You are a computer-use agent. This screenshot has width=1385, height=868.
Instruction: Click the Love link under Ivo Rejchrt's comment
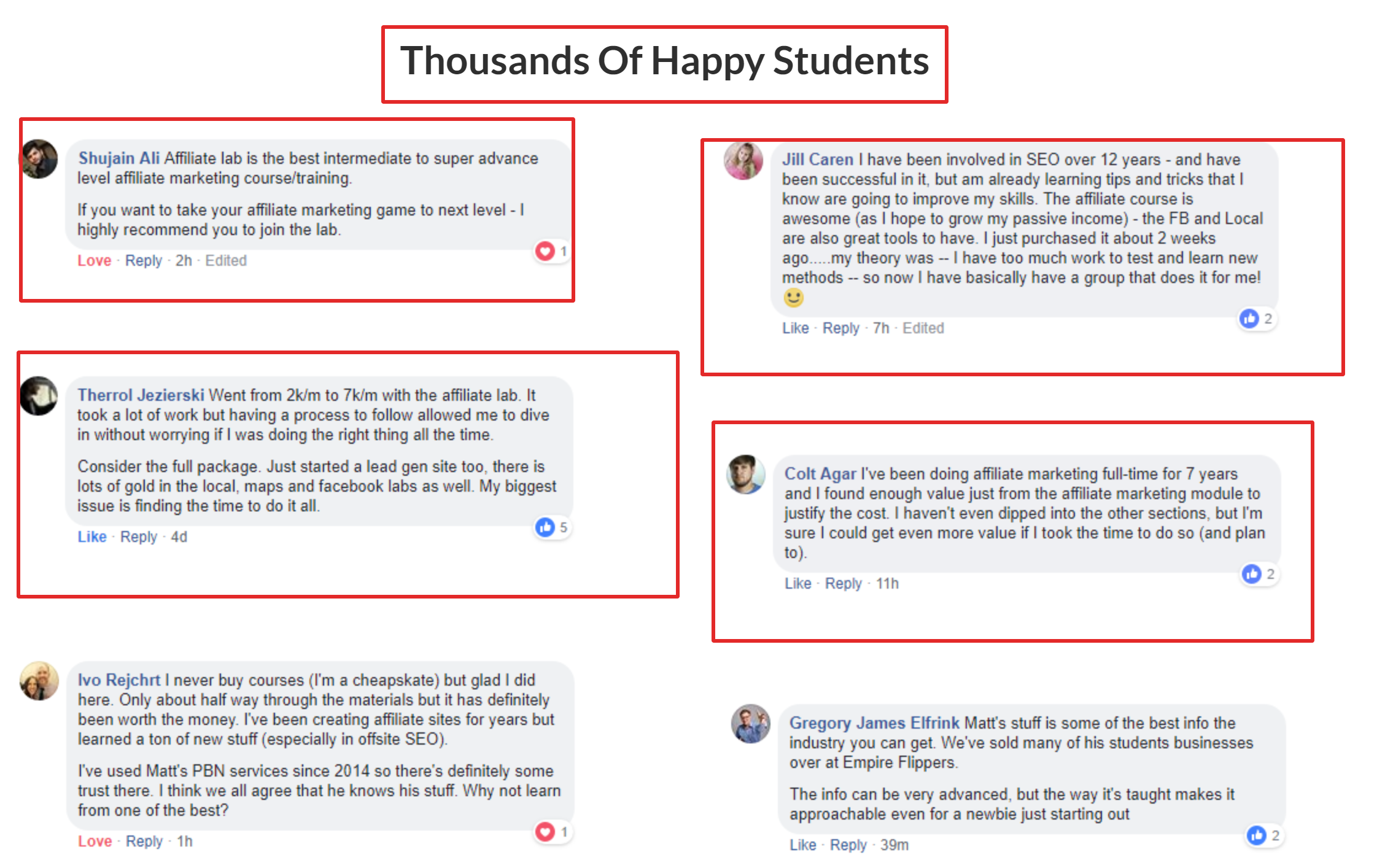pyautogui.click(x=95, y=842)
